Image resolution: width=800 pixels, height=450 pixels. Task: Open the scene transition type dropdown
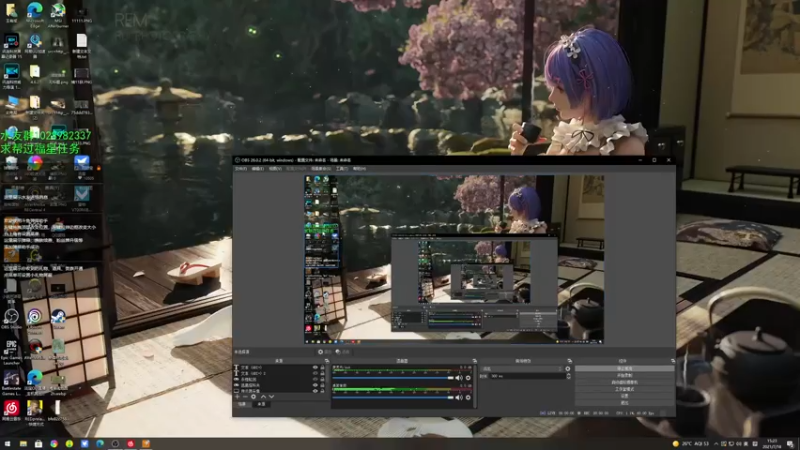521,368
